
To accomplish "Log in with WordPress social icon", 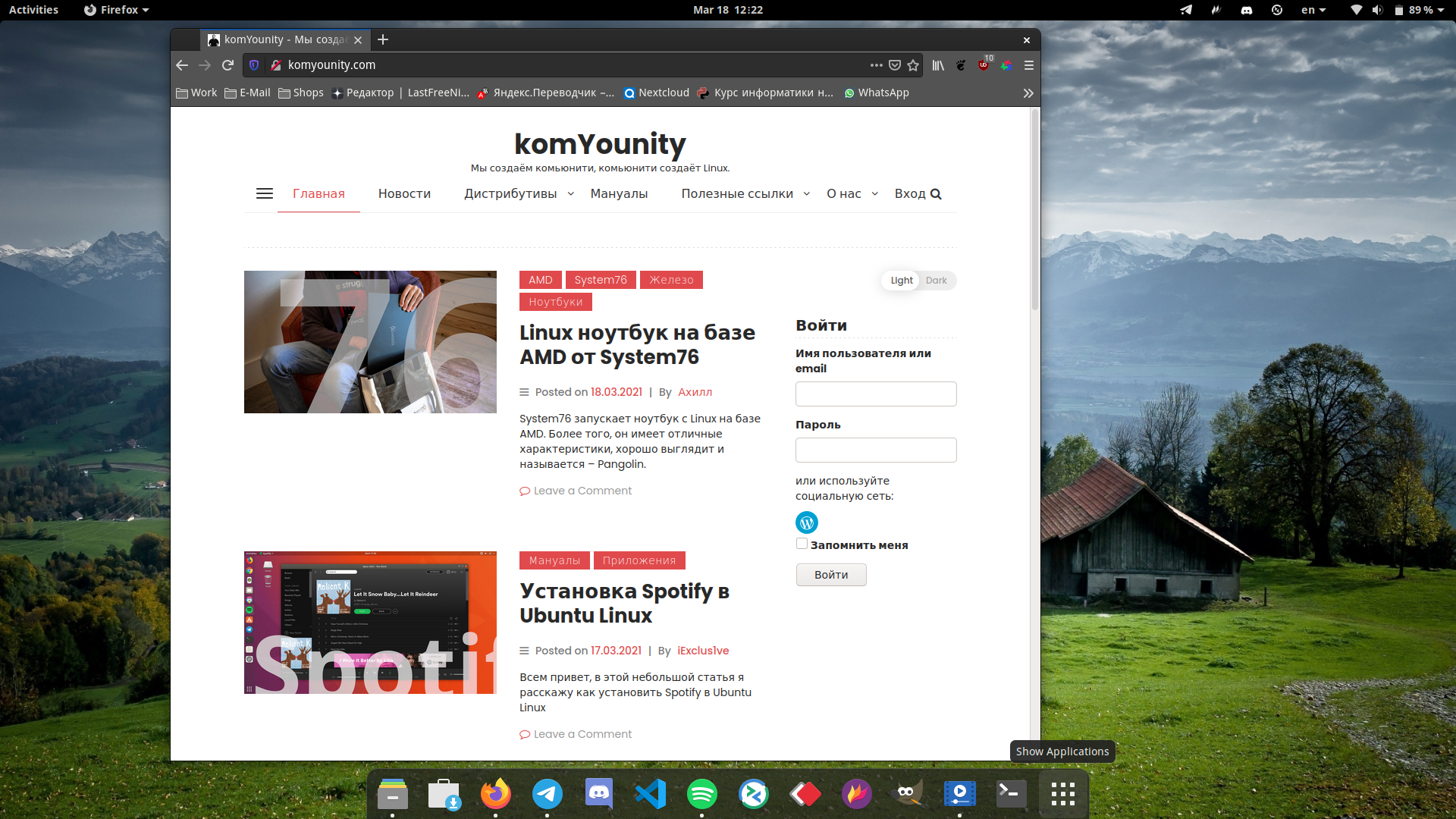I will pos(807,522).
